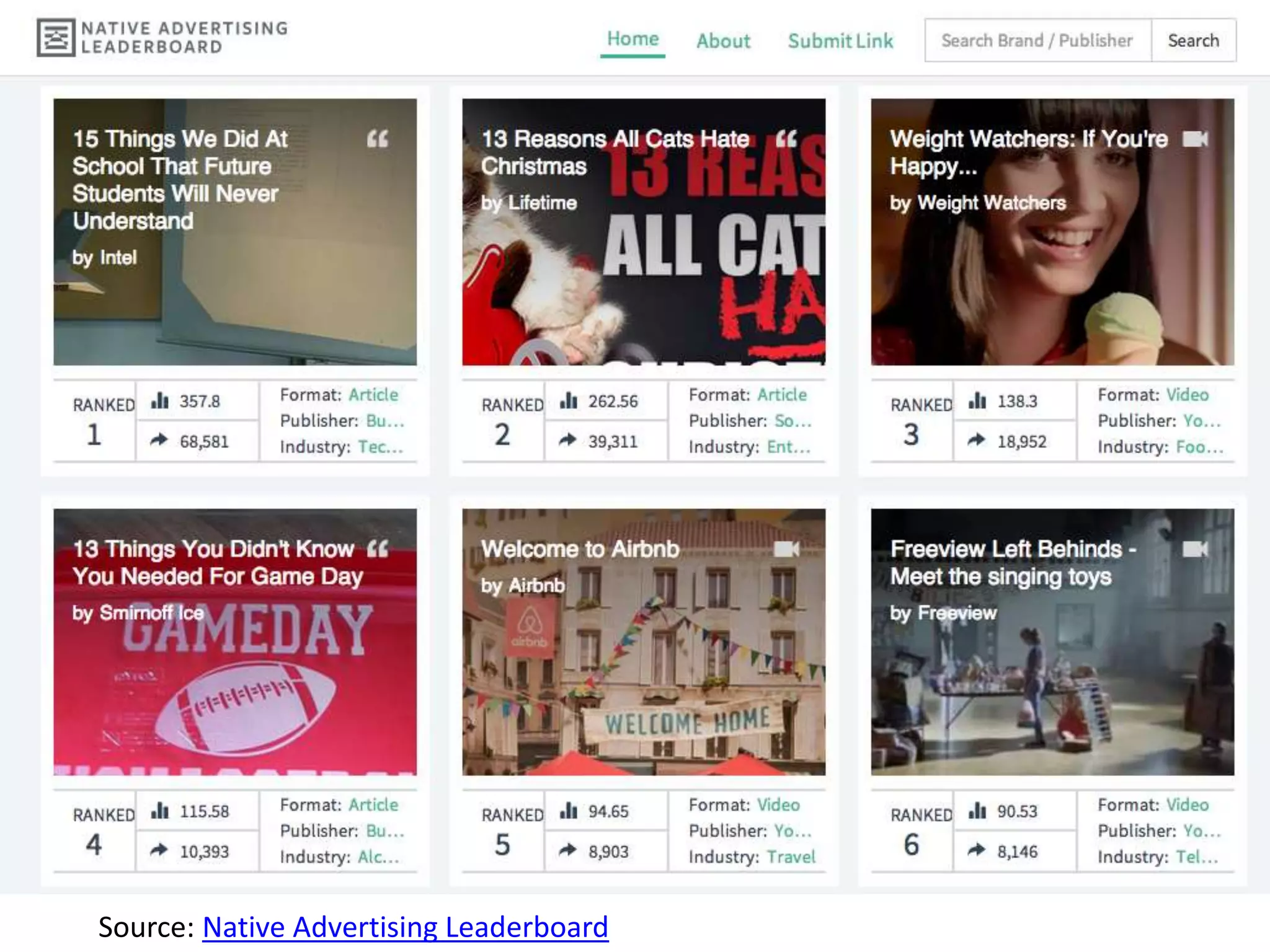
Task: Click the video camera icon on the Weight Watchers card
Action: (x=1194, y=139)
